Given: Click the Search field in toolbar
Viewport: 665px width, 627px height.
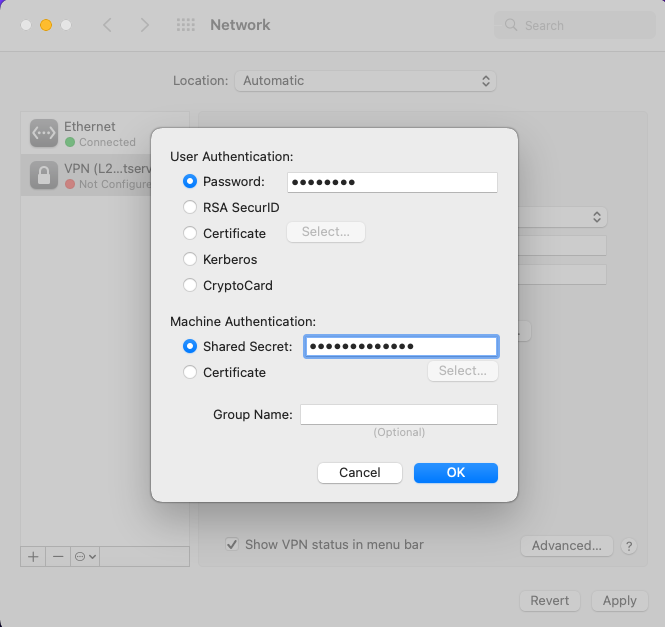Looking at the screenshot, I should [575, 25].
